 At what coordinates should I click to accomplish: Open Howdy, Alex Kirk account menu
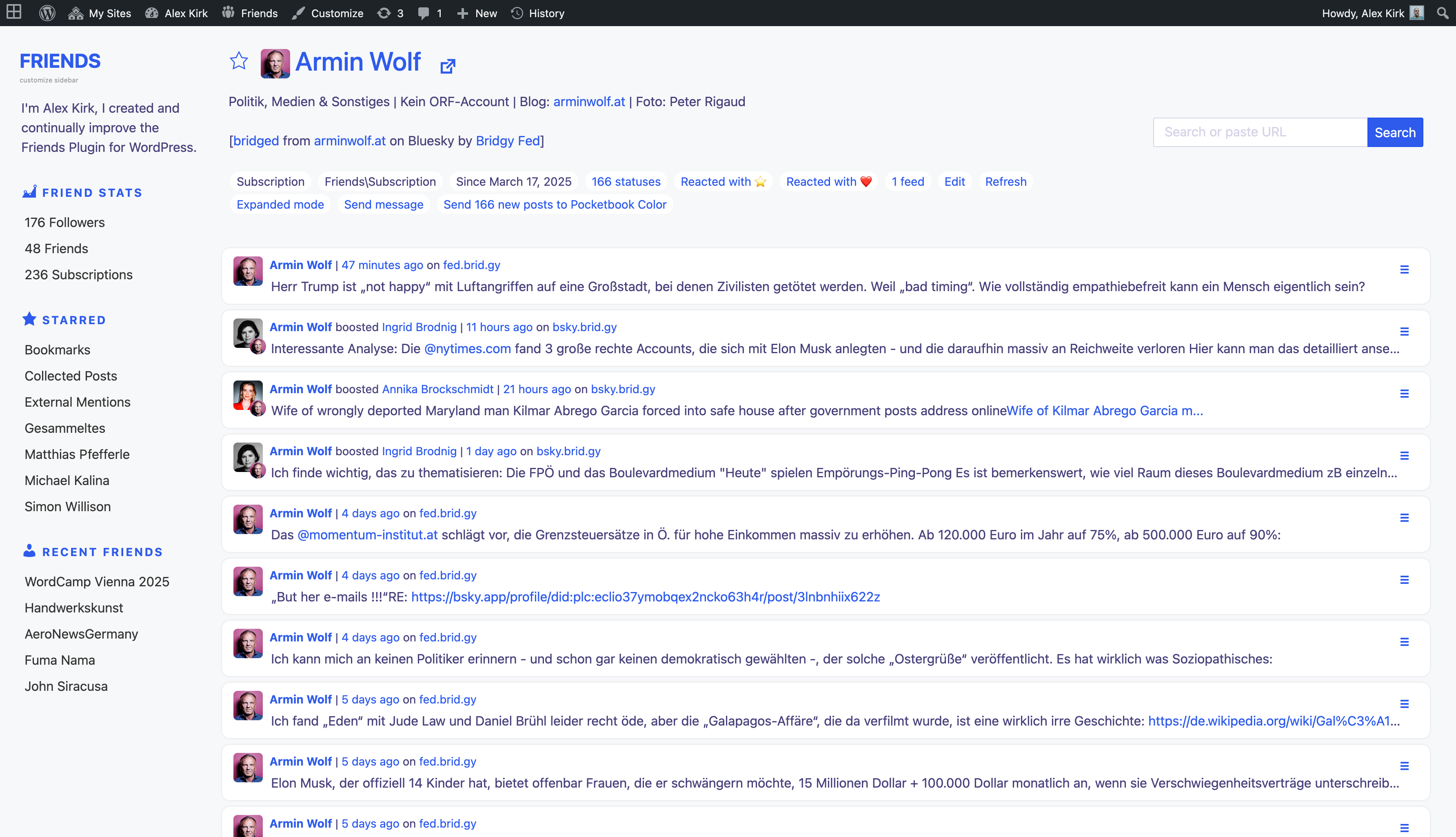[x=1372, y=13]
